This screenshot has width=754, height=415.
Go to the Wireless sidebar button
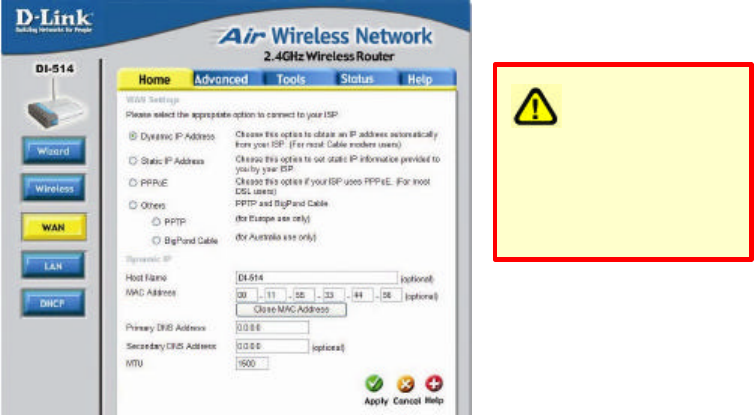point(53,189)
